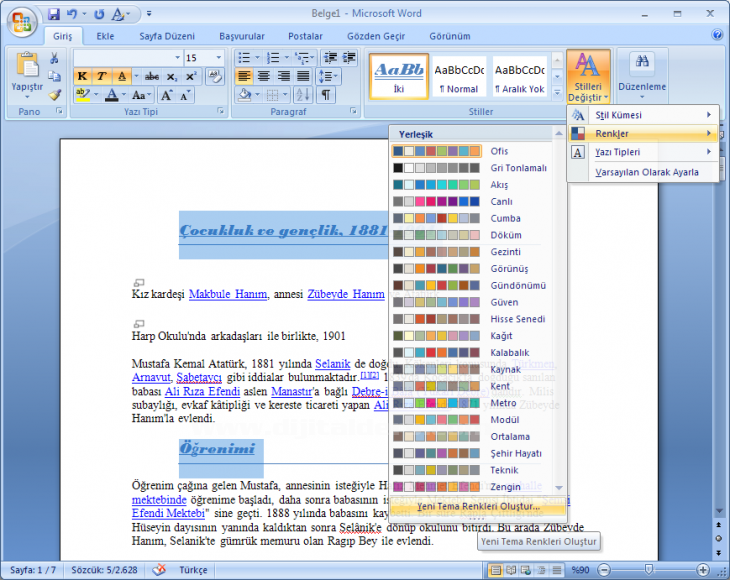Switch to the Sayfa Düzeni tab
The width and height of the screenshot is (730, 580).
point(165,36)
